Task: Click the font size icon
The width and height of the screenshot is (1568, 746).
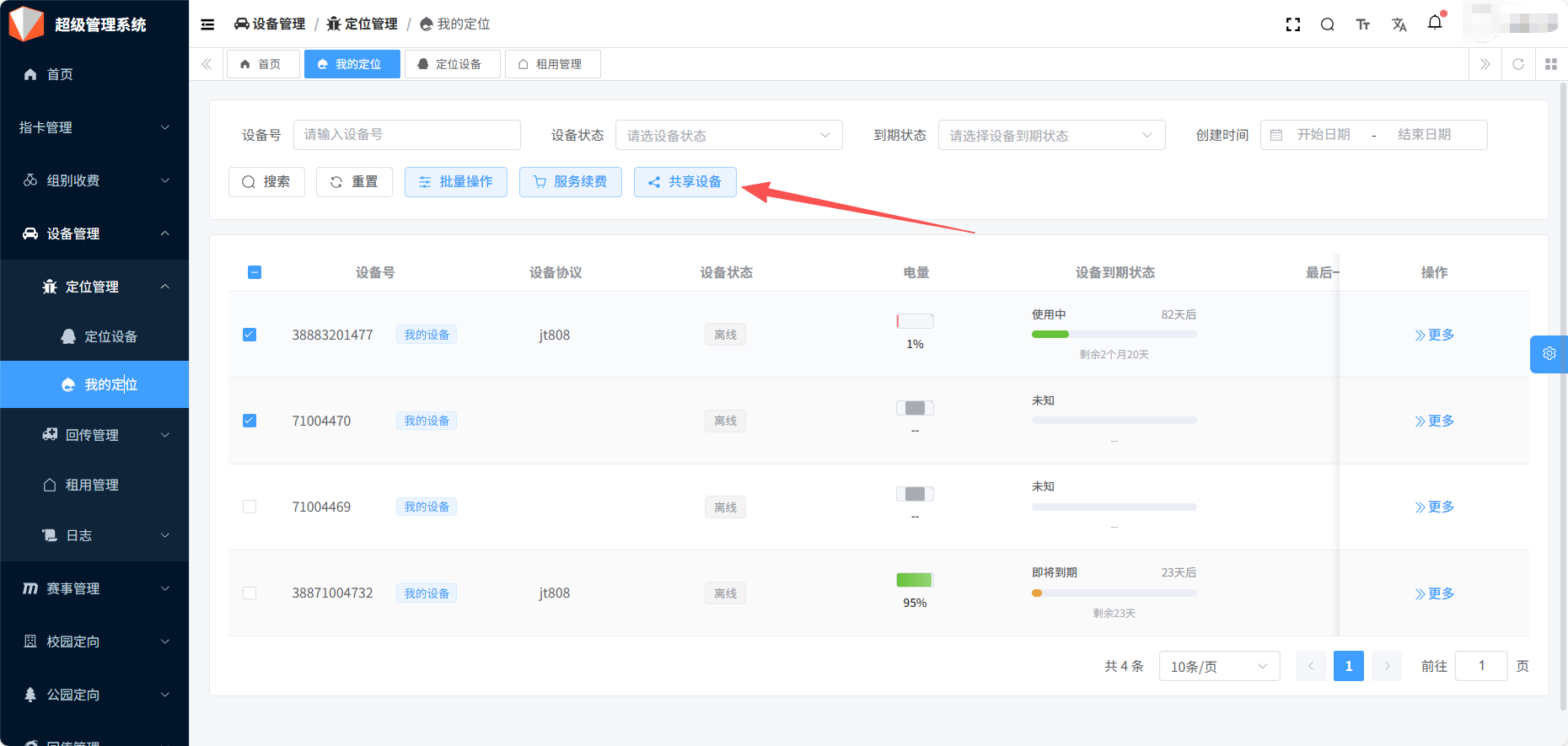Action: [1363, 24]
